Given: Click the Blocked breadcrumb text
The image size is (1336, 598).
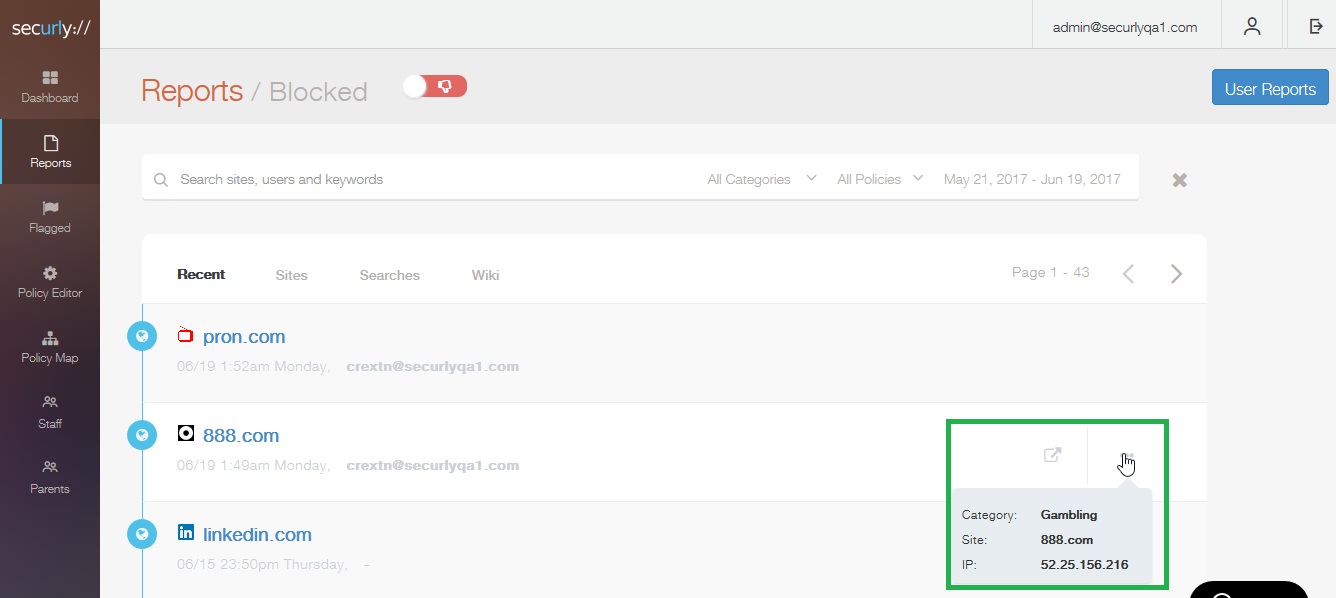Looking at the screenshot, I should click(318, 92).
